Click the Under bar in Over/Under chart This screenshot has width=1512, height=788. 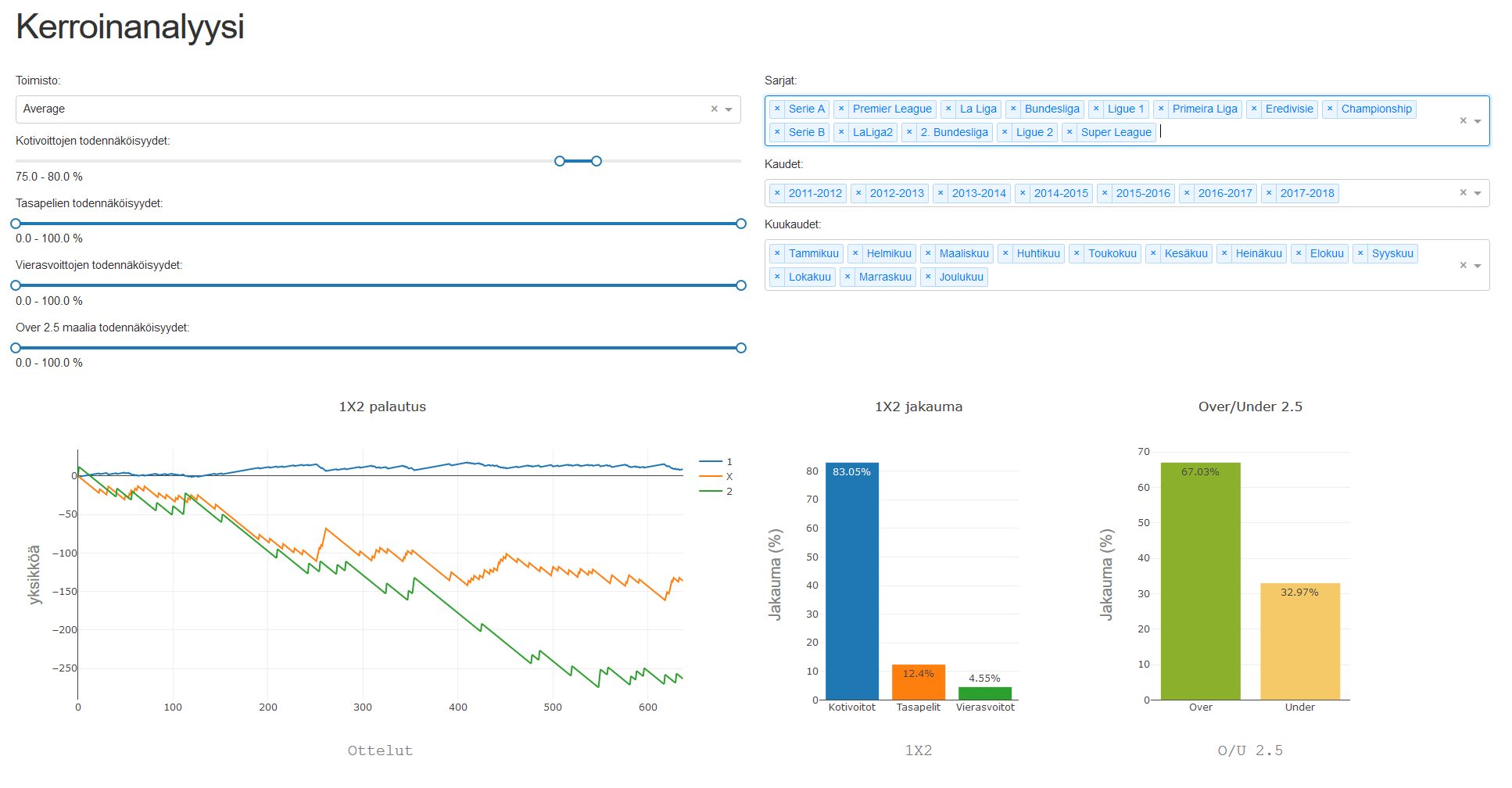1299,641
